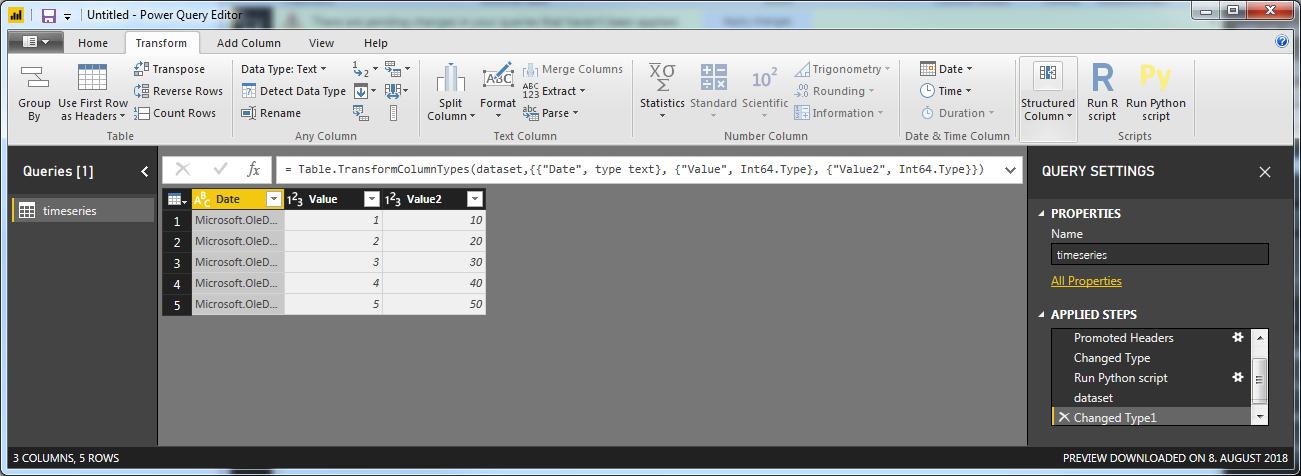Open the Split Column menu
The image size is (1301, 476).
tap(450, 93)
